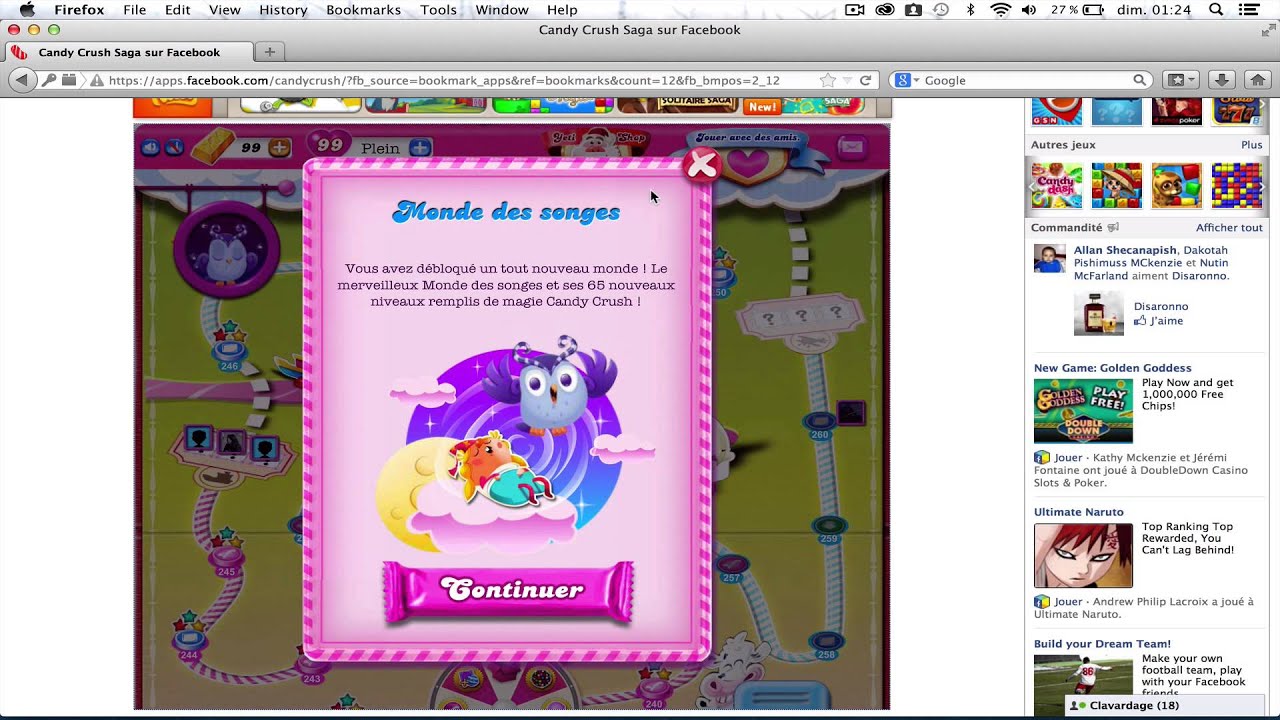Open the Firefox downloads arrow
Image resolution: width=1280 pixels, height=720 pixels.
1221,80
